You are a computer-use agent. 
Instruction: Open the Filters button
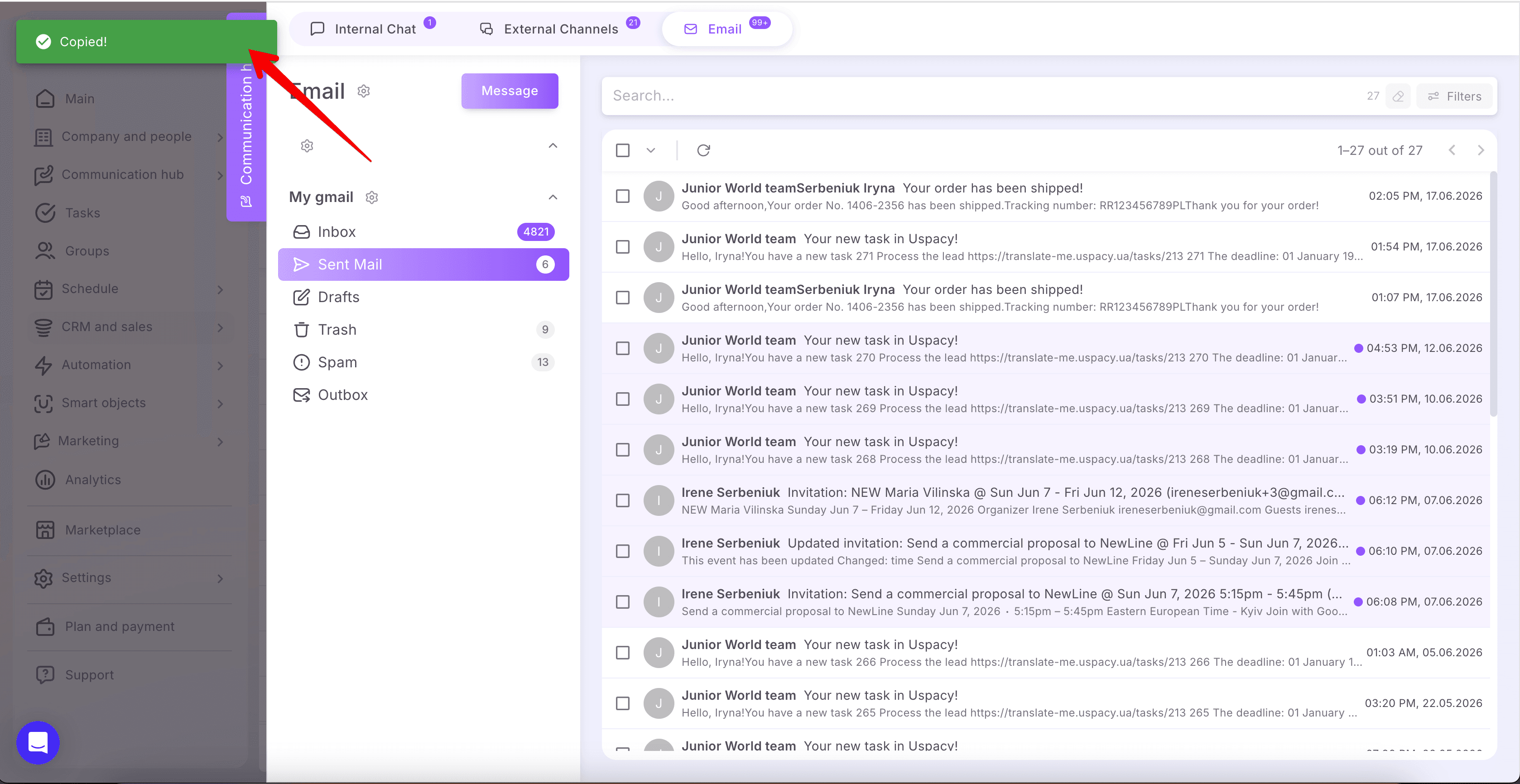click(1454, 96)
